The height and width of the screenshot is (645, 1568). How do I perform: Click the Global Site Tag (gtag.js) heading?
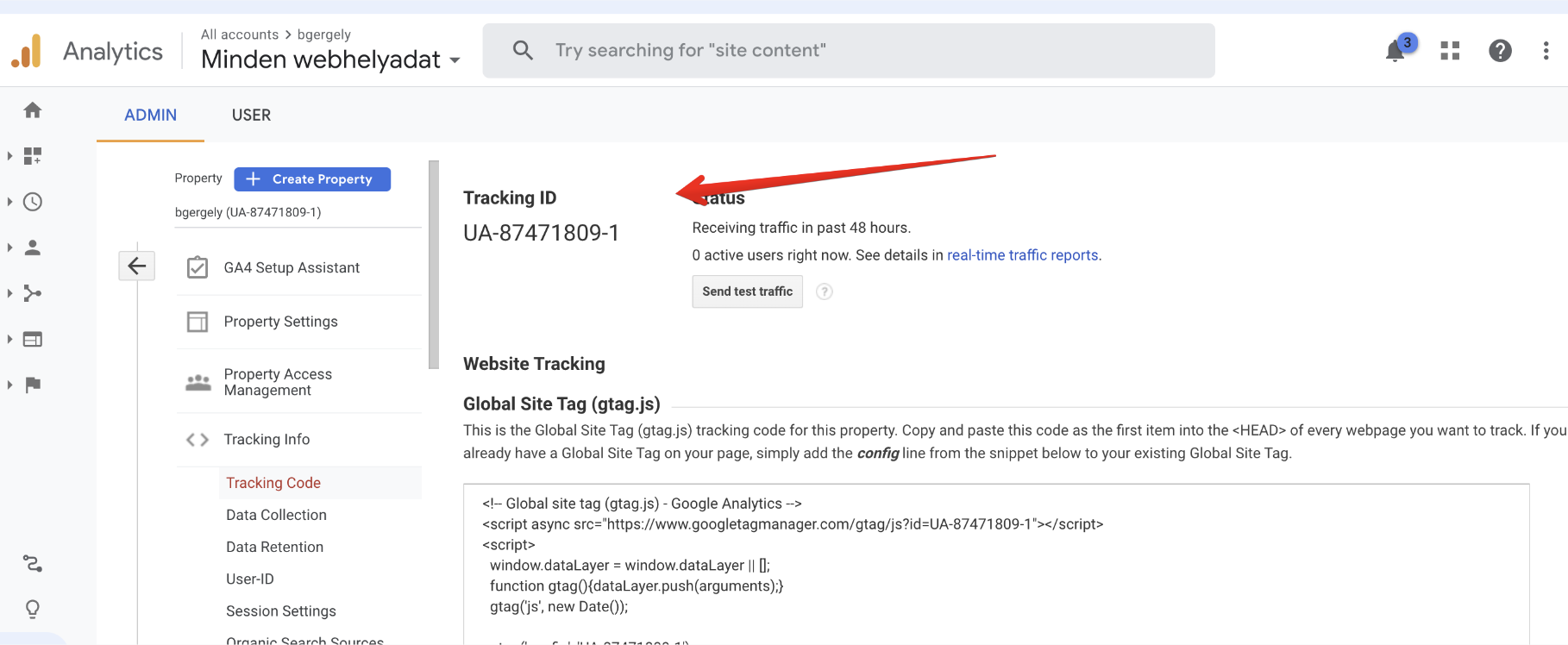pos(561,404)
